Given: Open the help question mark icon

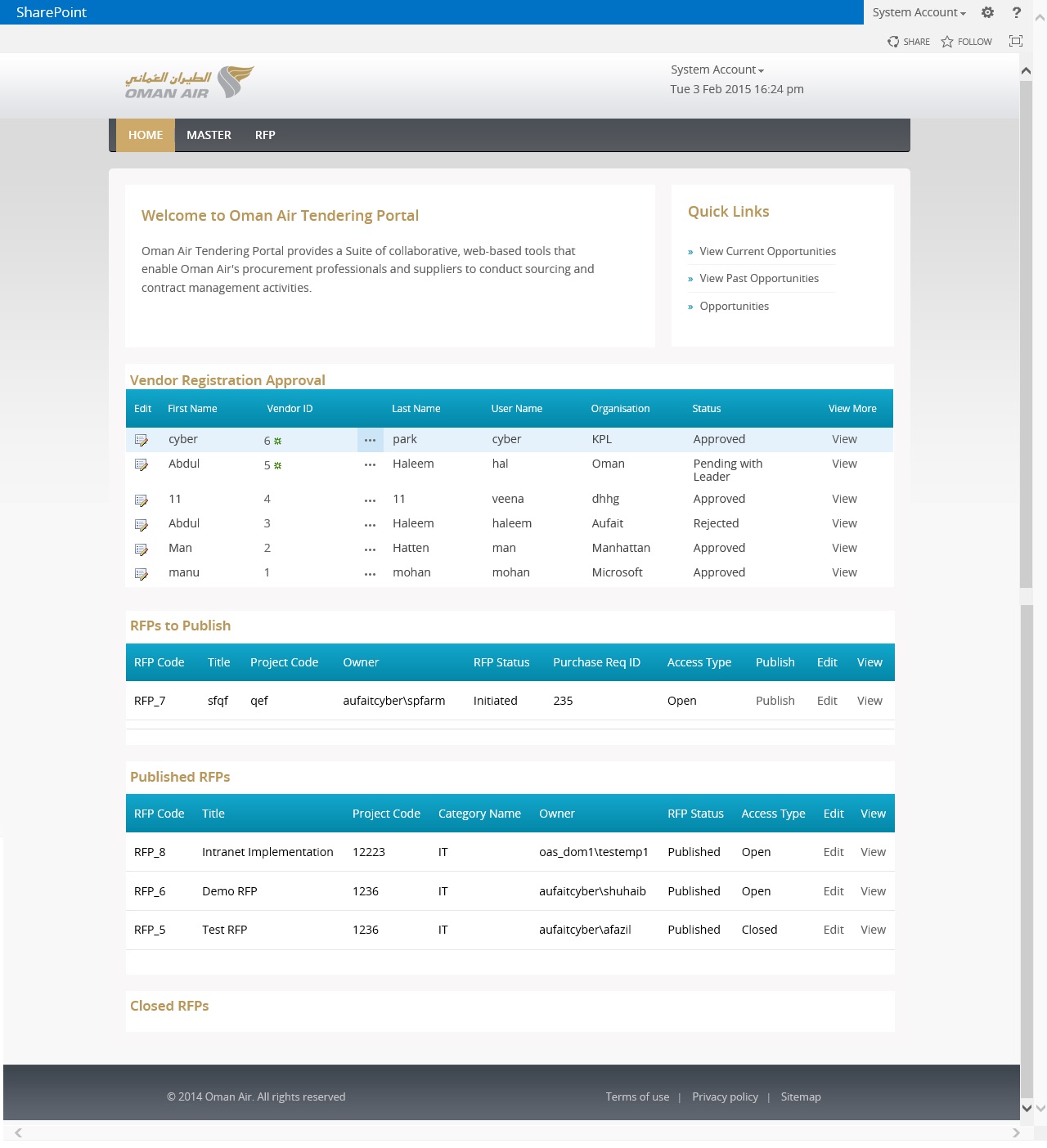Looking at the screenshot, I should [1017, 12].
